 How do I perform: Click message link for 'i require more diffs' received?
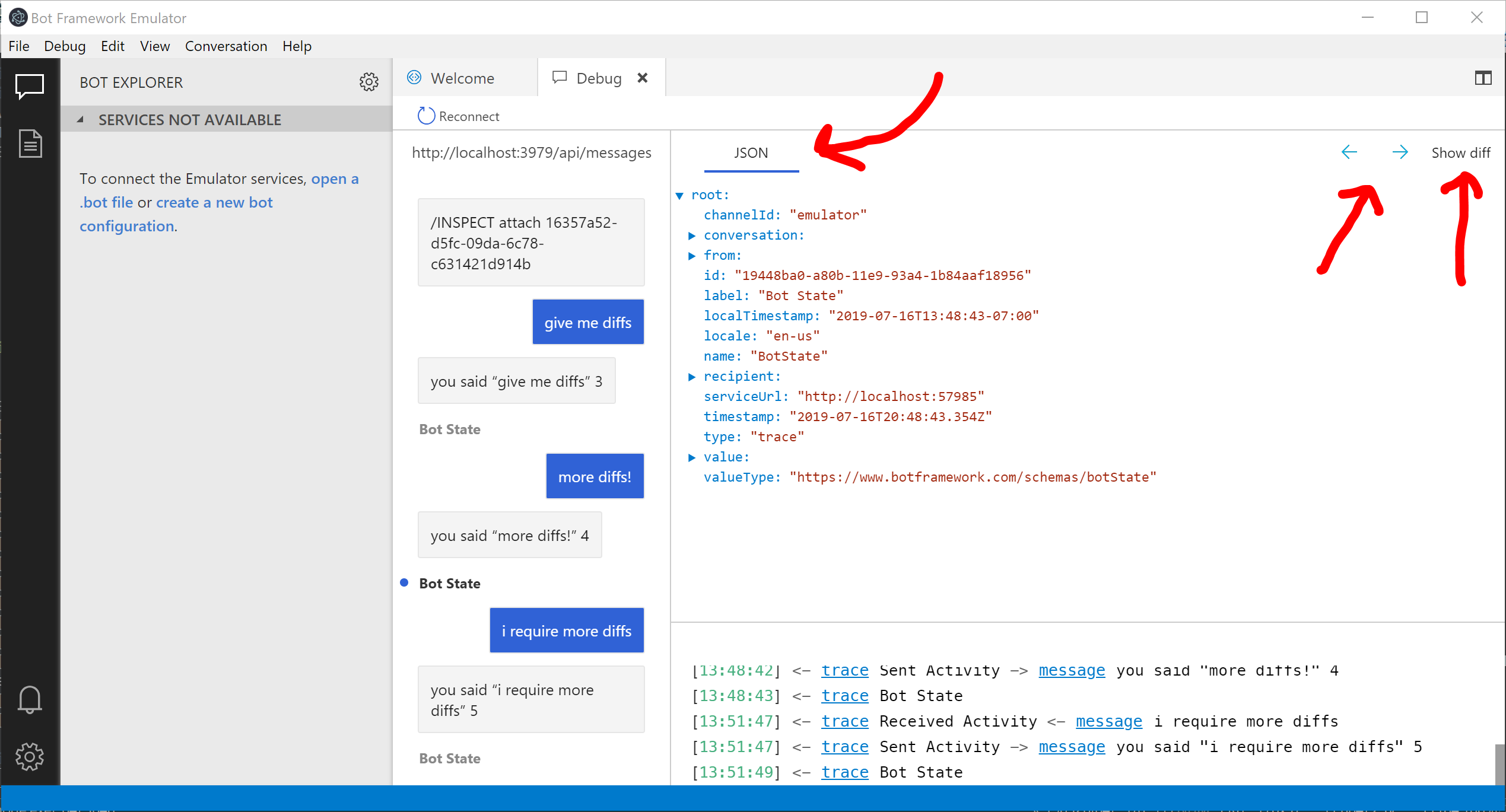point(1108,721)
